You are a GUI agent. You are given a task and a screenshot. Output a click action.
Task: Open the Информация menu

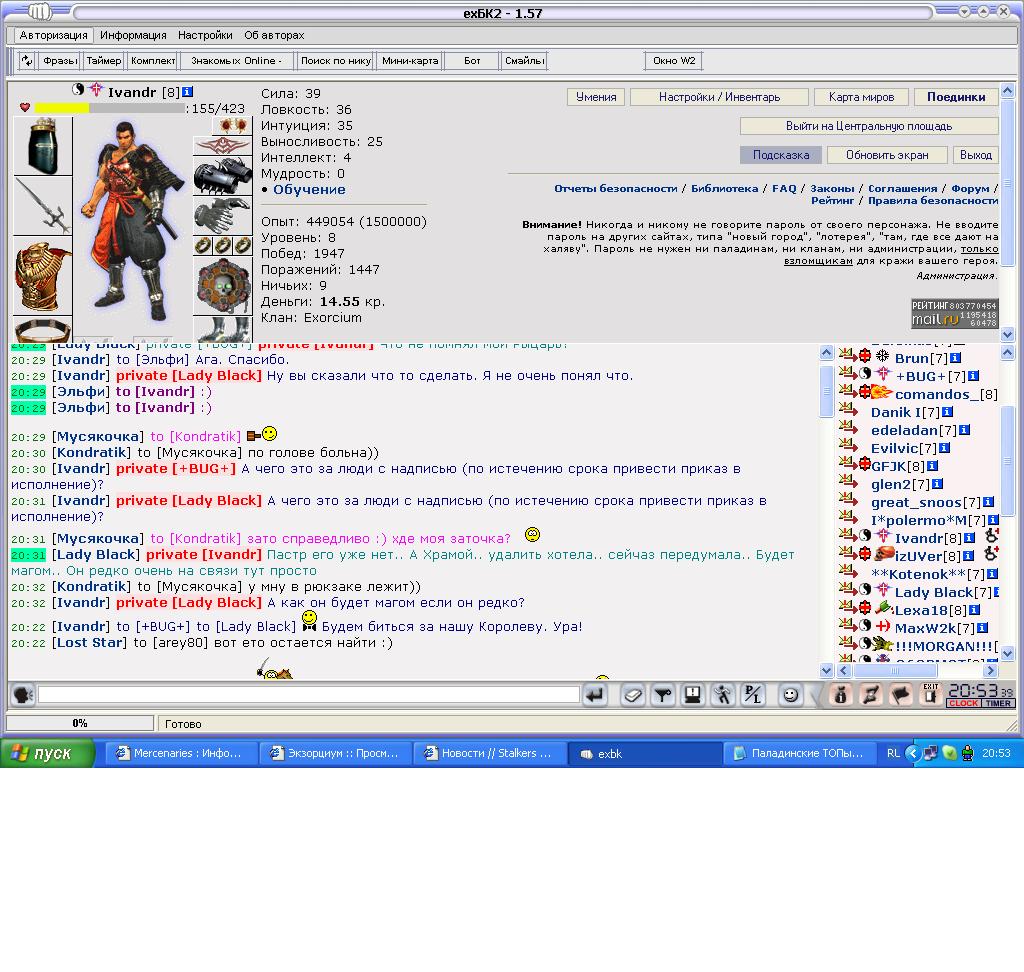click(x=133, y=35)
